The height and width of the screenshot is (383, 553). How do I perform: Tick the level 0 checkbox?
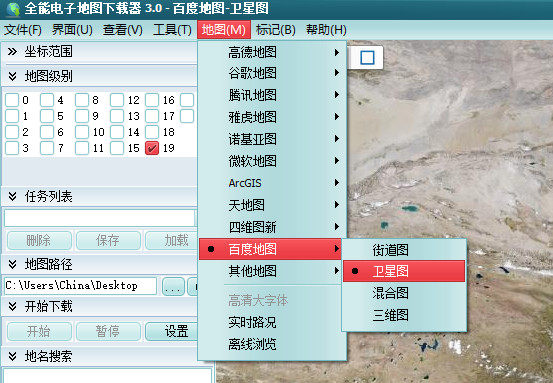pos(12,100)
